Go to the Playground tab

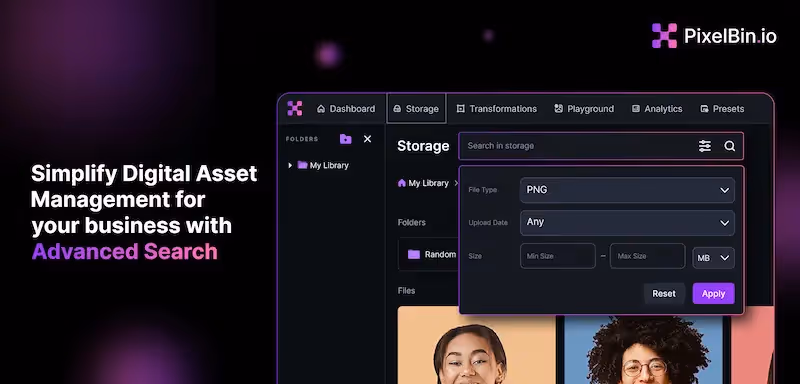click(x=584, y=109)
